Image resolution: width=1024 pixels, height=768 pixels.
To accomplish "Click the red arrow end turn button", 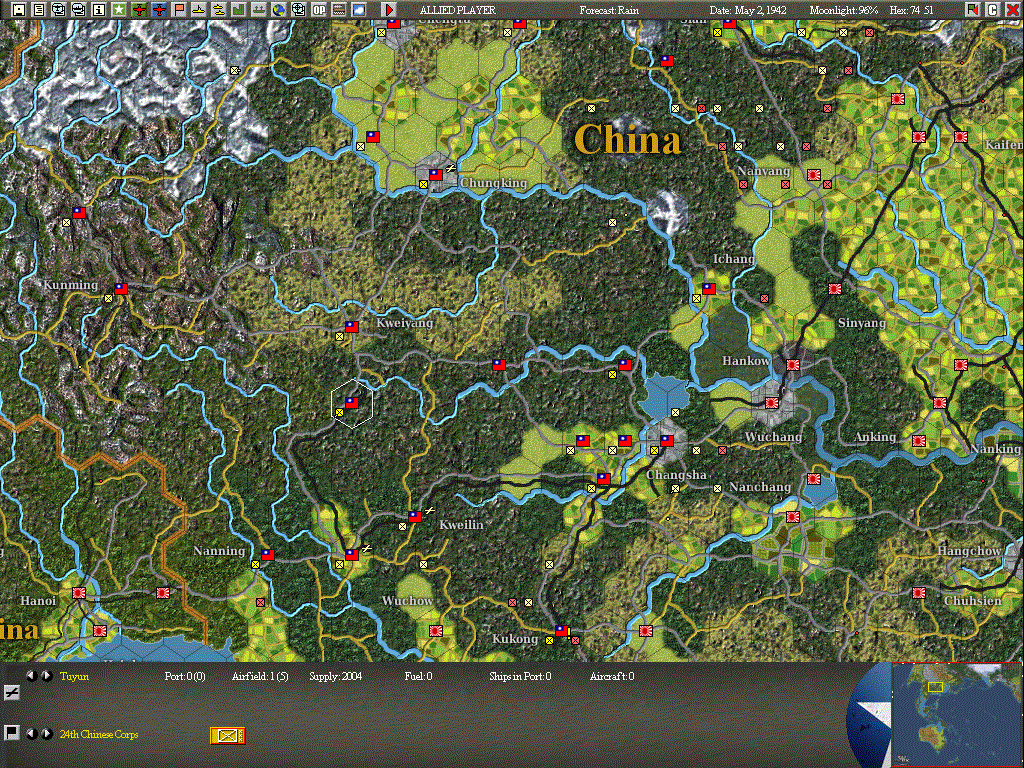I will [389, 10].
